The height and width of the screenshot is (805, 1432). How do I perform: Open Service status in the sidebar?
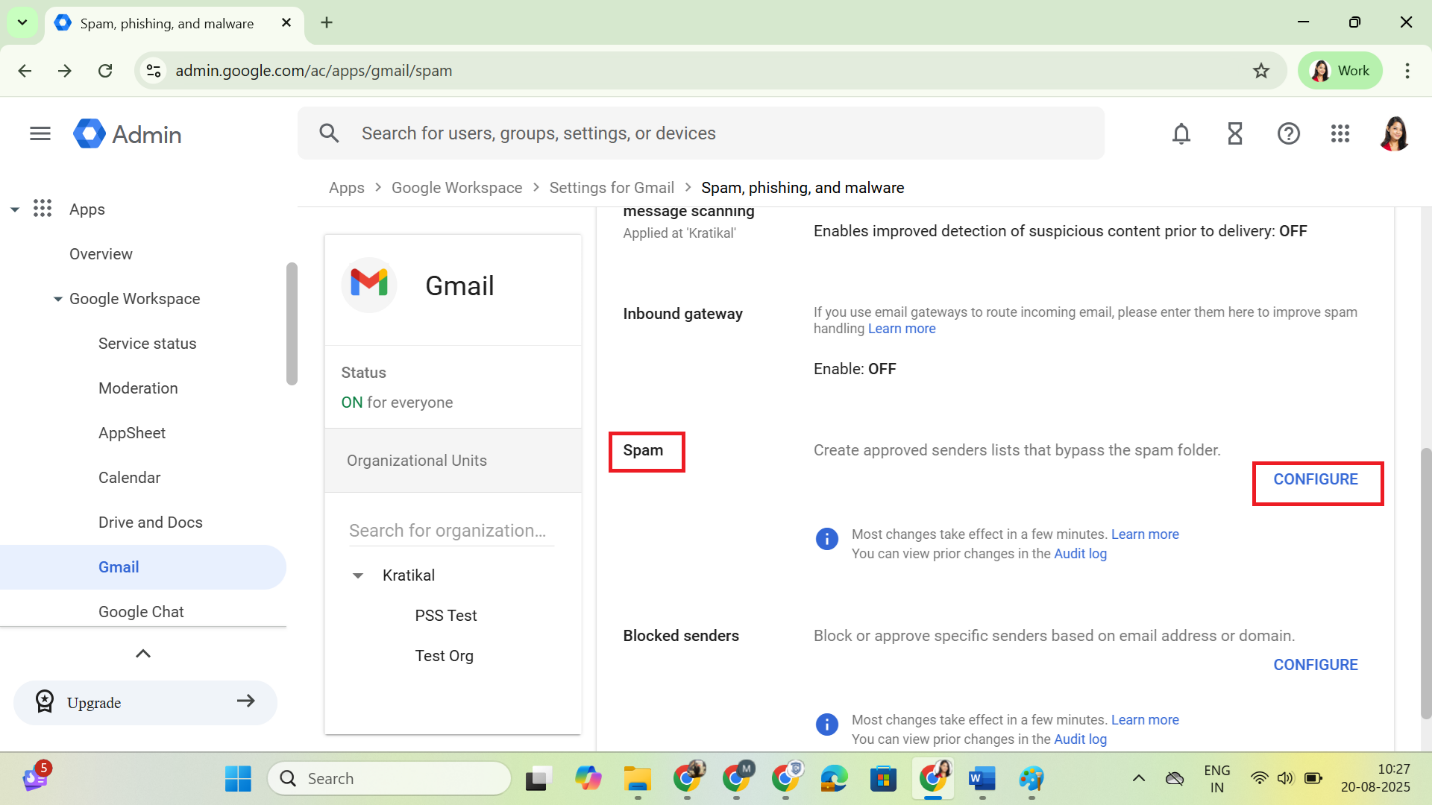coord(147,343)
